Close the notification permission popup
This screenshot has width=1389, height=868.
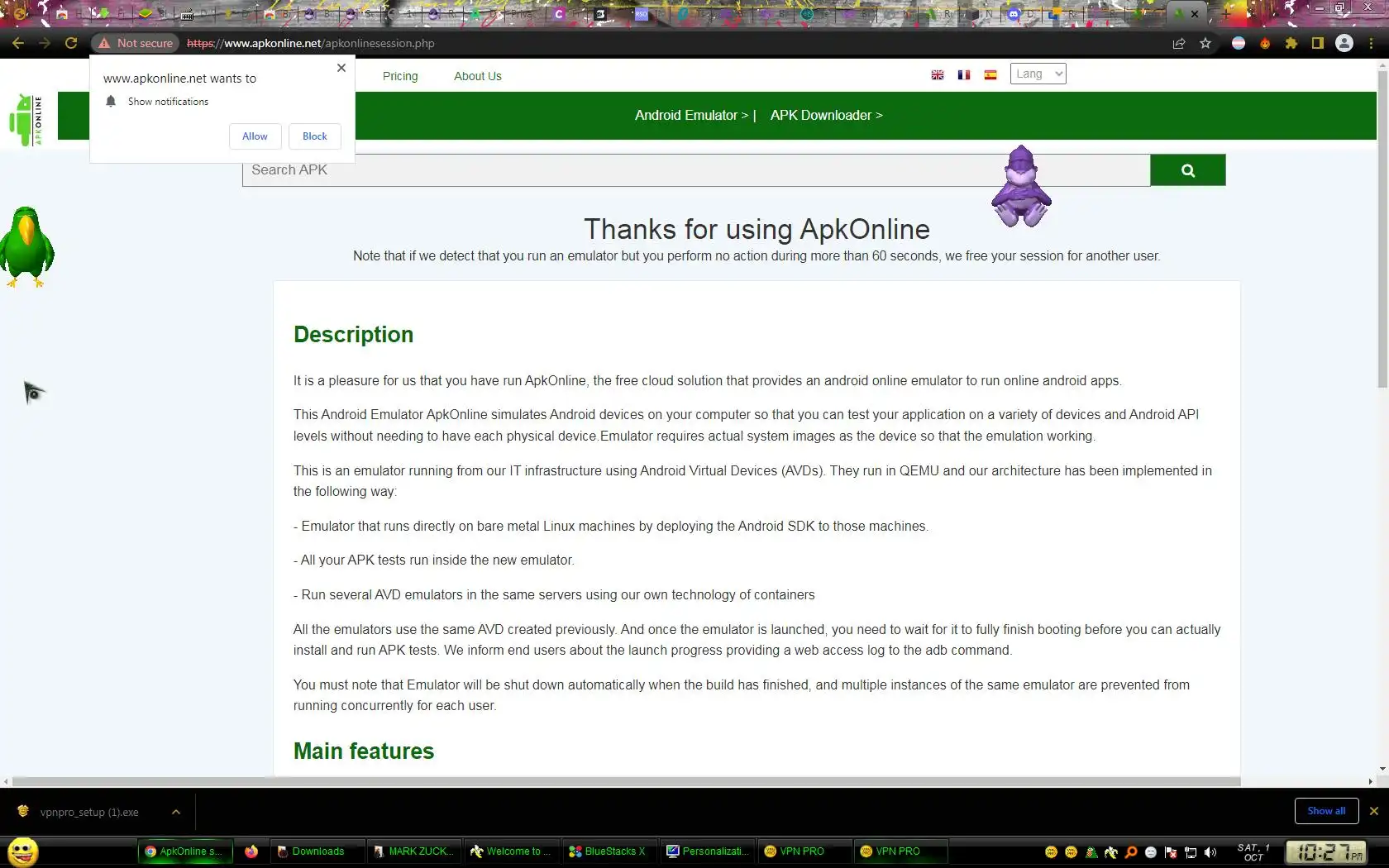coord(341,68)
